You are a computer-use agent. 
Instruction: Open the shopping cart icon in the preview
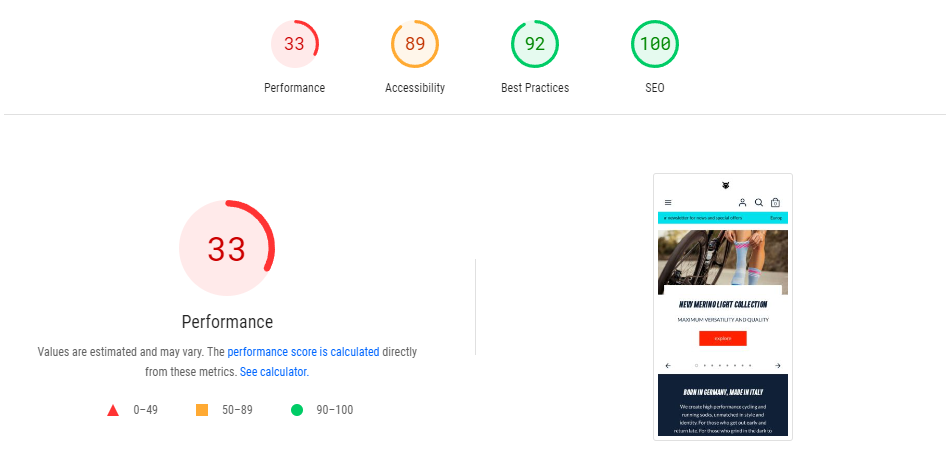(776, 203)
